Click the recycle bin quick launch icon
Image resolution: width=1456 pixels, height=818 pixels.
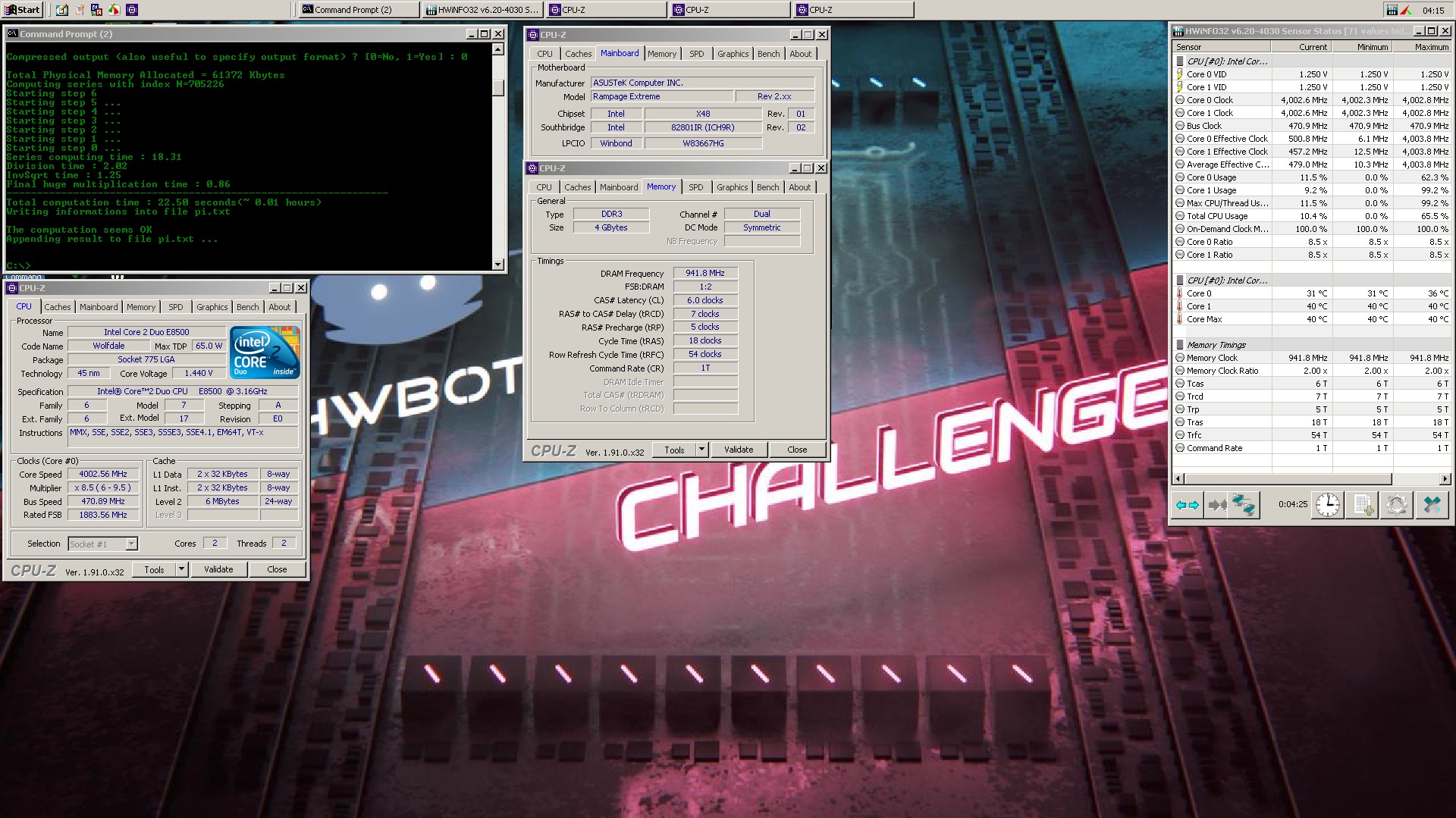[80, 10]
